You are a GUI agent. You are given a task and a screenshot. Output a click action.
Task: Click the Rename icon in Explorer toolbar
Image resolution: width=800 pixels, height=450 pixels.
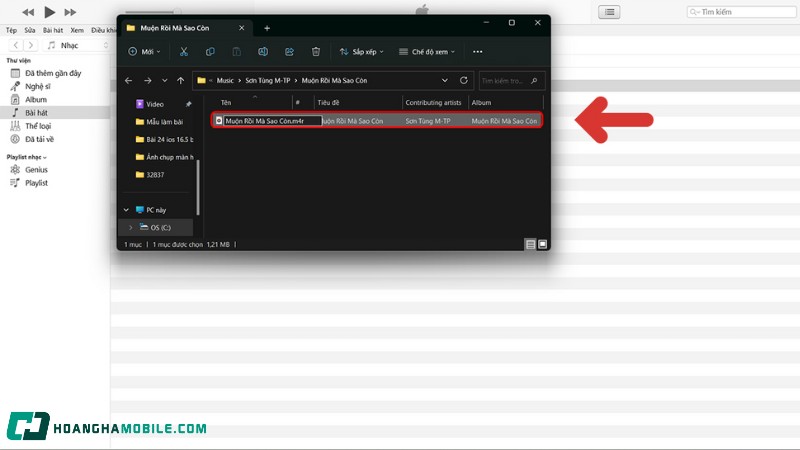pyautogui.click(x=263, y=52)
